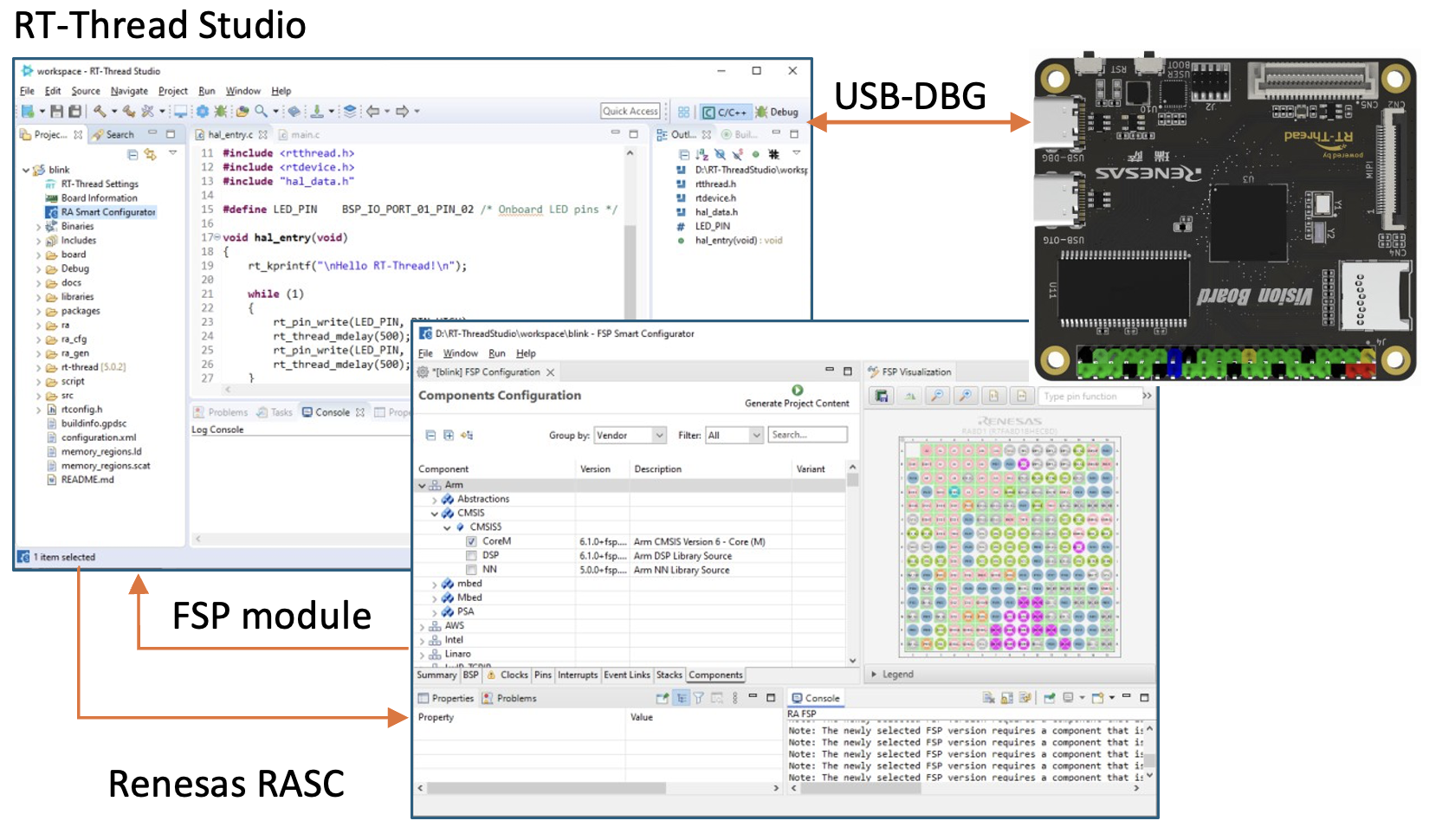Open the Filter All dropdown
Viewport: 1429px width, 840px height.
tap(734, 435)
